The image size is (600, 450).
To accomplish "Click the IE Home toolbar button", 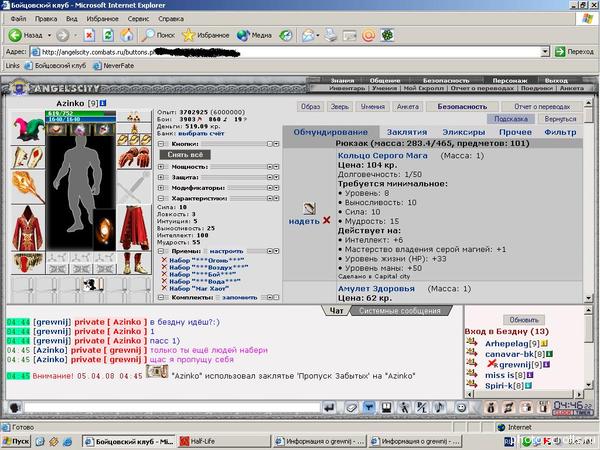I will [127, 36].
